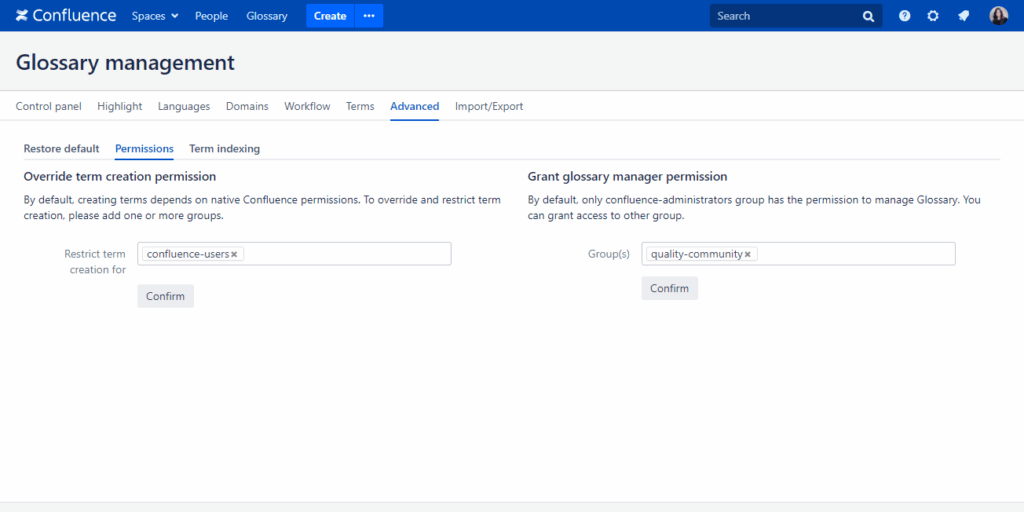Open the user profile avatar menu
Image resolution: width=1024 pixels, height=512 pixels.
point(998,16)
